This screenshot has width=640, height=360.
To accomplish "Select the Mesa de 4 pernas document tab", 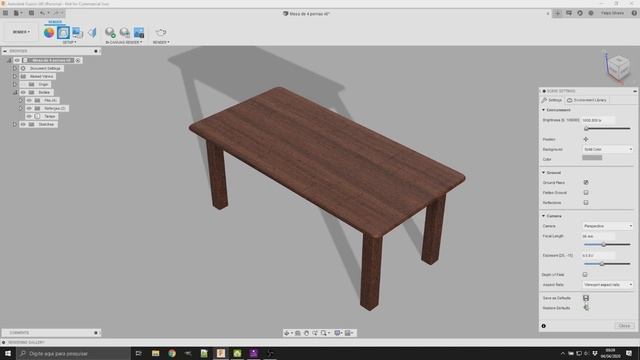I will point(307,13).
